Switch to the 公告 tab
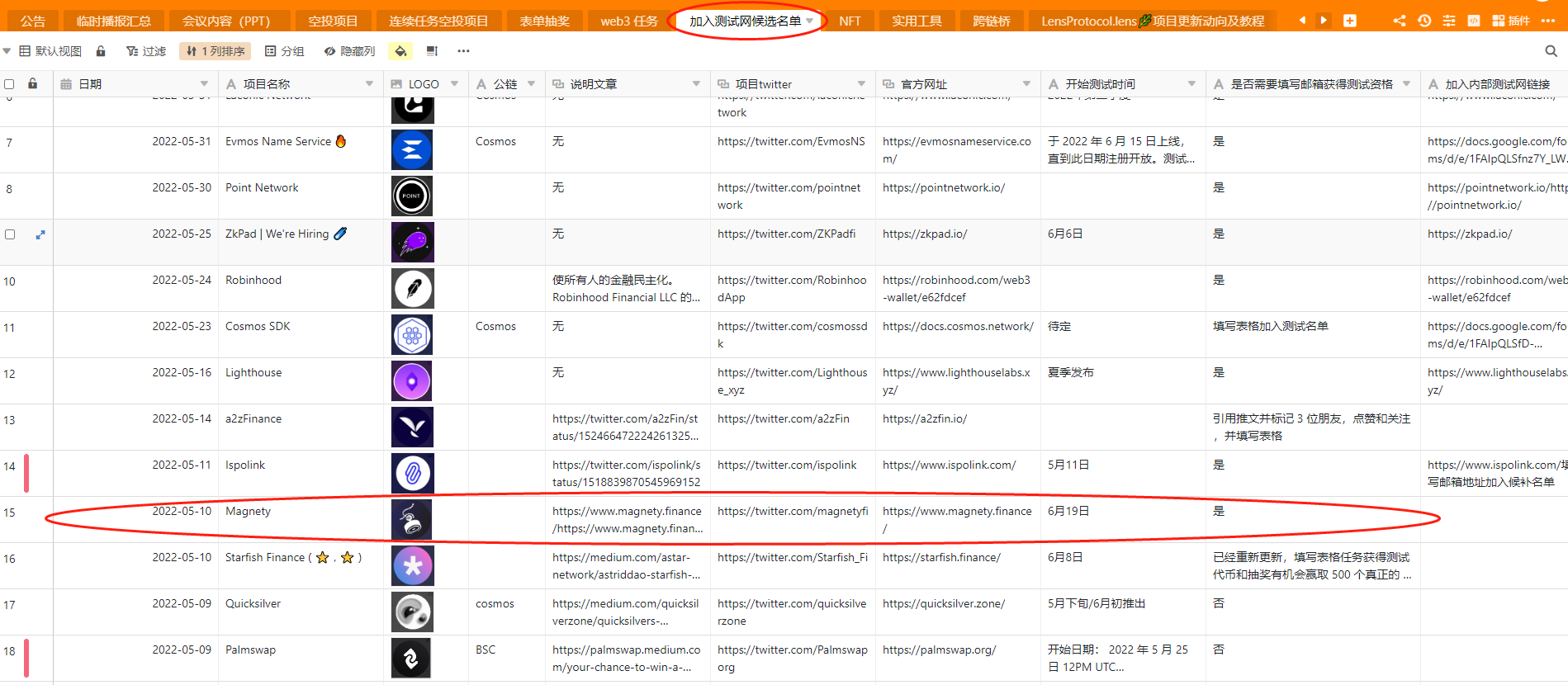This screenshot has width=1568, height=685. [33, 21]
